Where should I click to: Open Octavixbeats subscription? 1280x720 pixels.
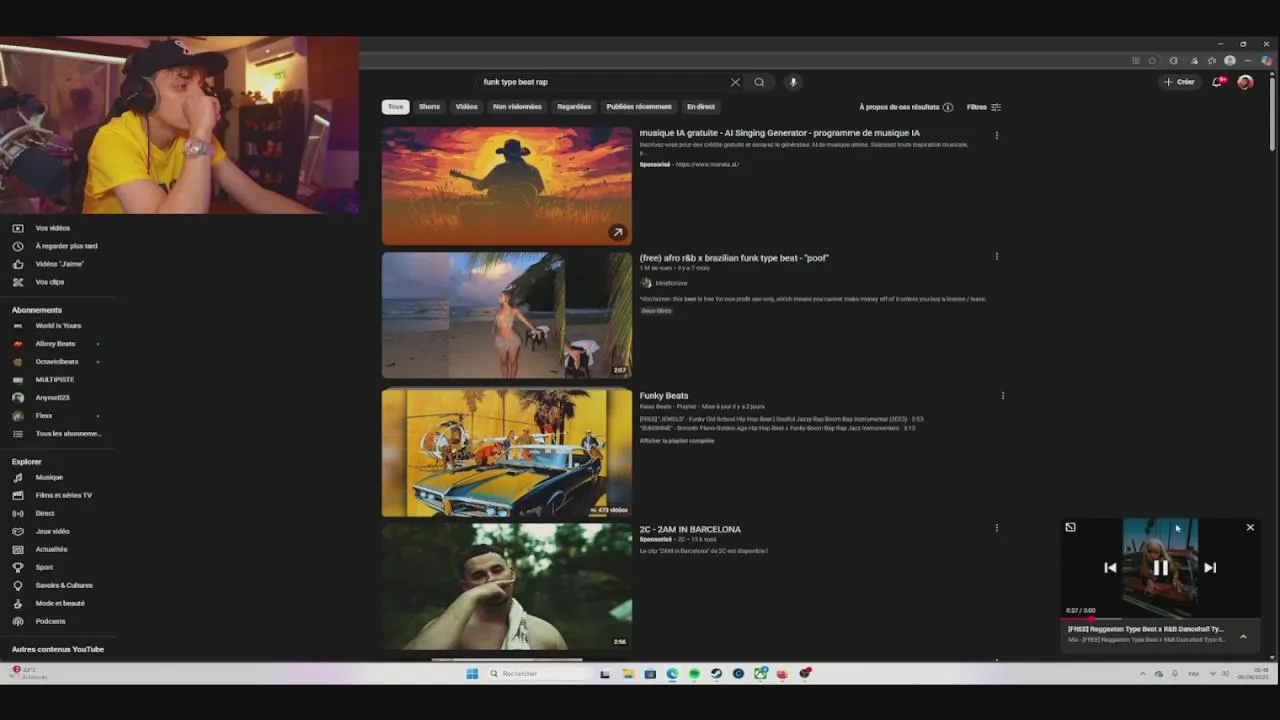pos(56,362)
